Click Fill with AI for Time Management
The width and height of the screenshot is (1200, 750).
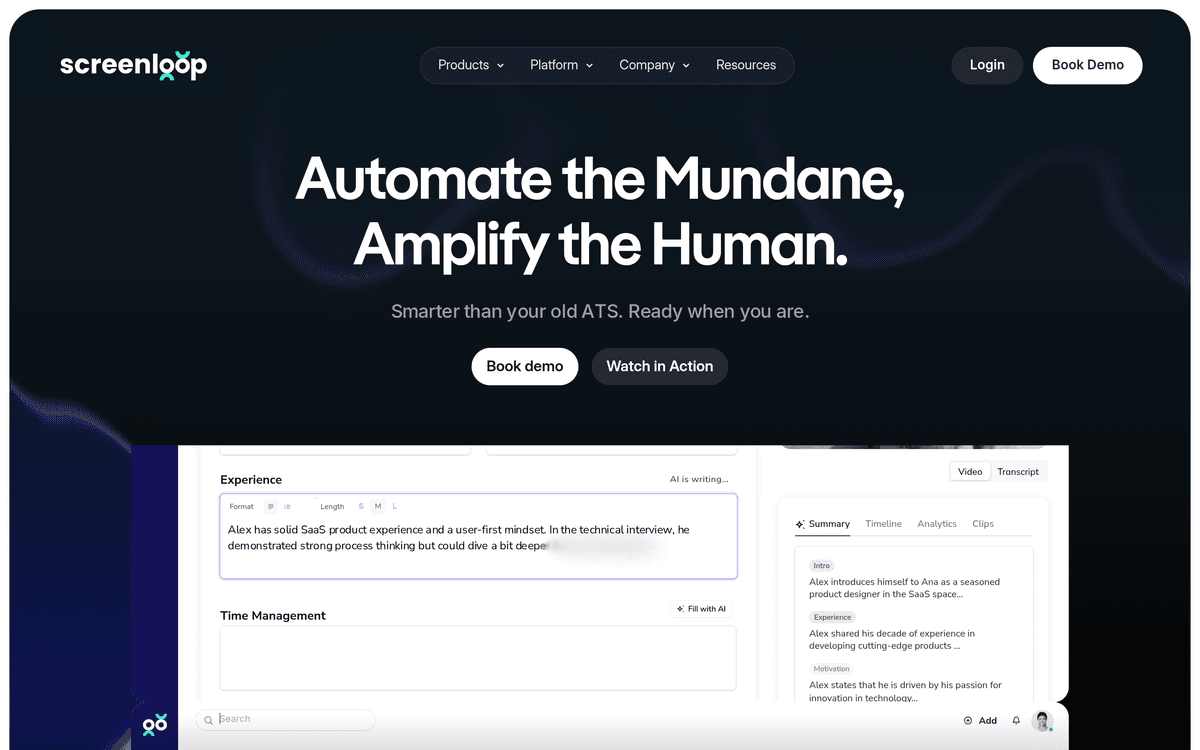pos(702,609)
